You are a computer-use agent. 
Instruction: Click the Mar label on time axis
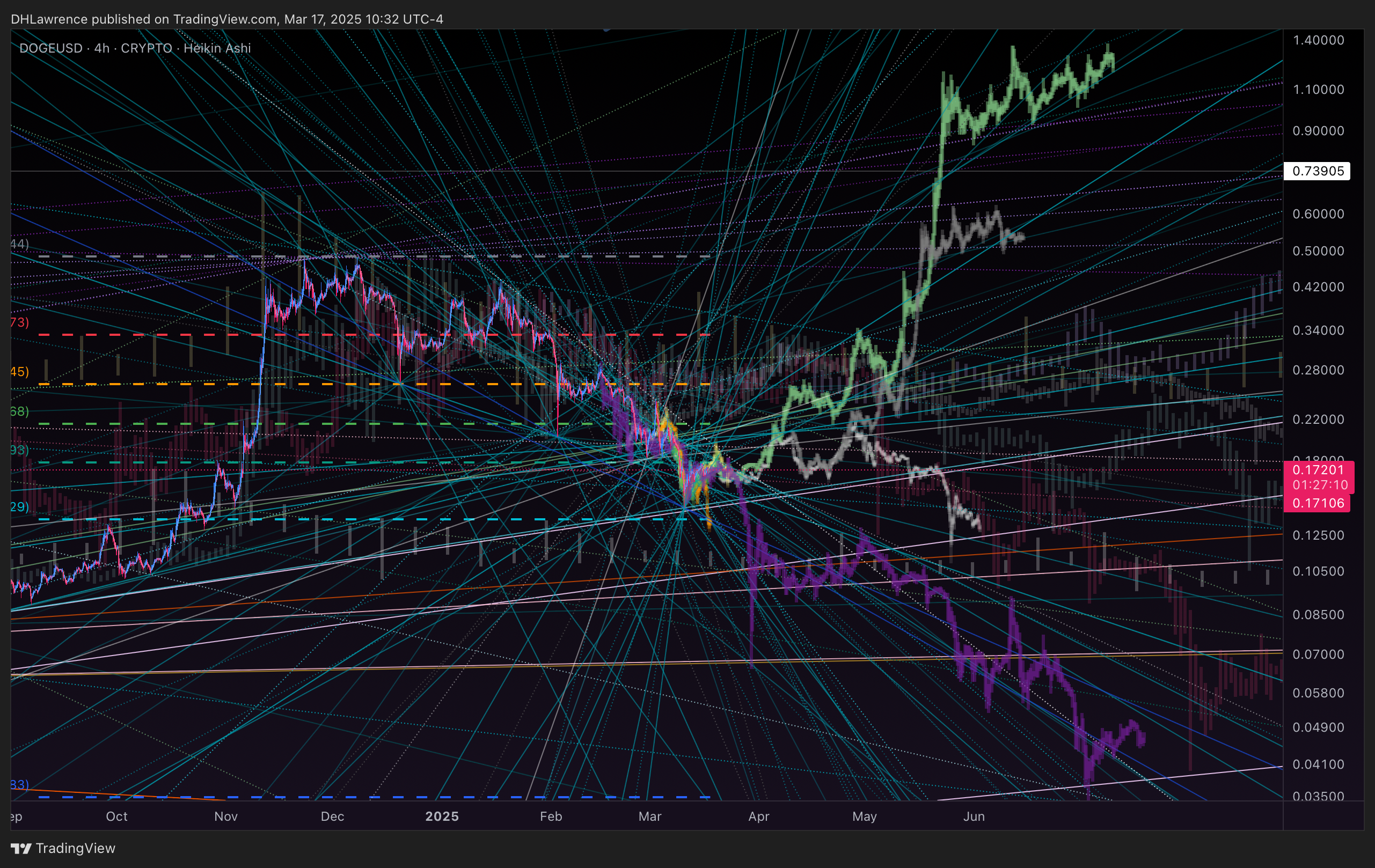[x=650, y=816]
